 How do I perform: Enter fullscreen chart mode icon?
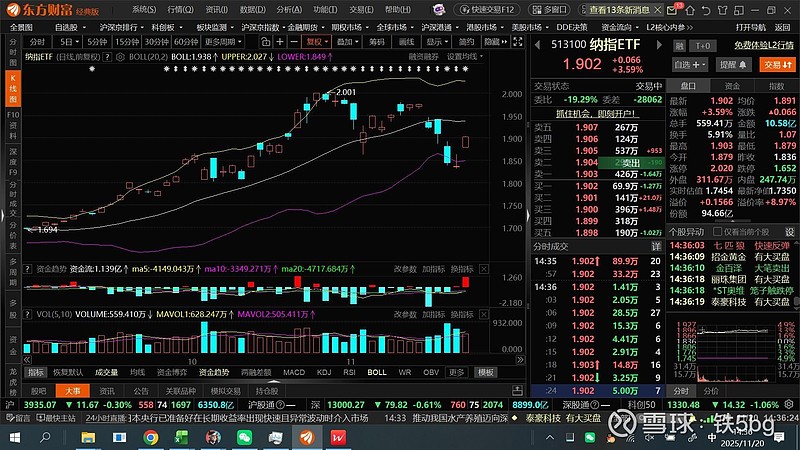(x=517, y=42)
